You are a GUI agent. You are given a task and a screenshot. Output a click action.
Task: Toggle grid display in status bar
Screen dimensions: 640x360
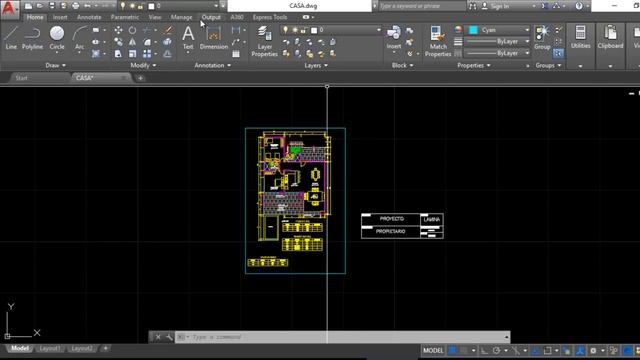tap(452, 351)
